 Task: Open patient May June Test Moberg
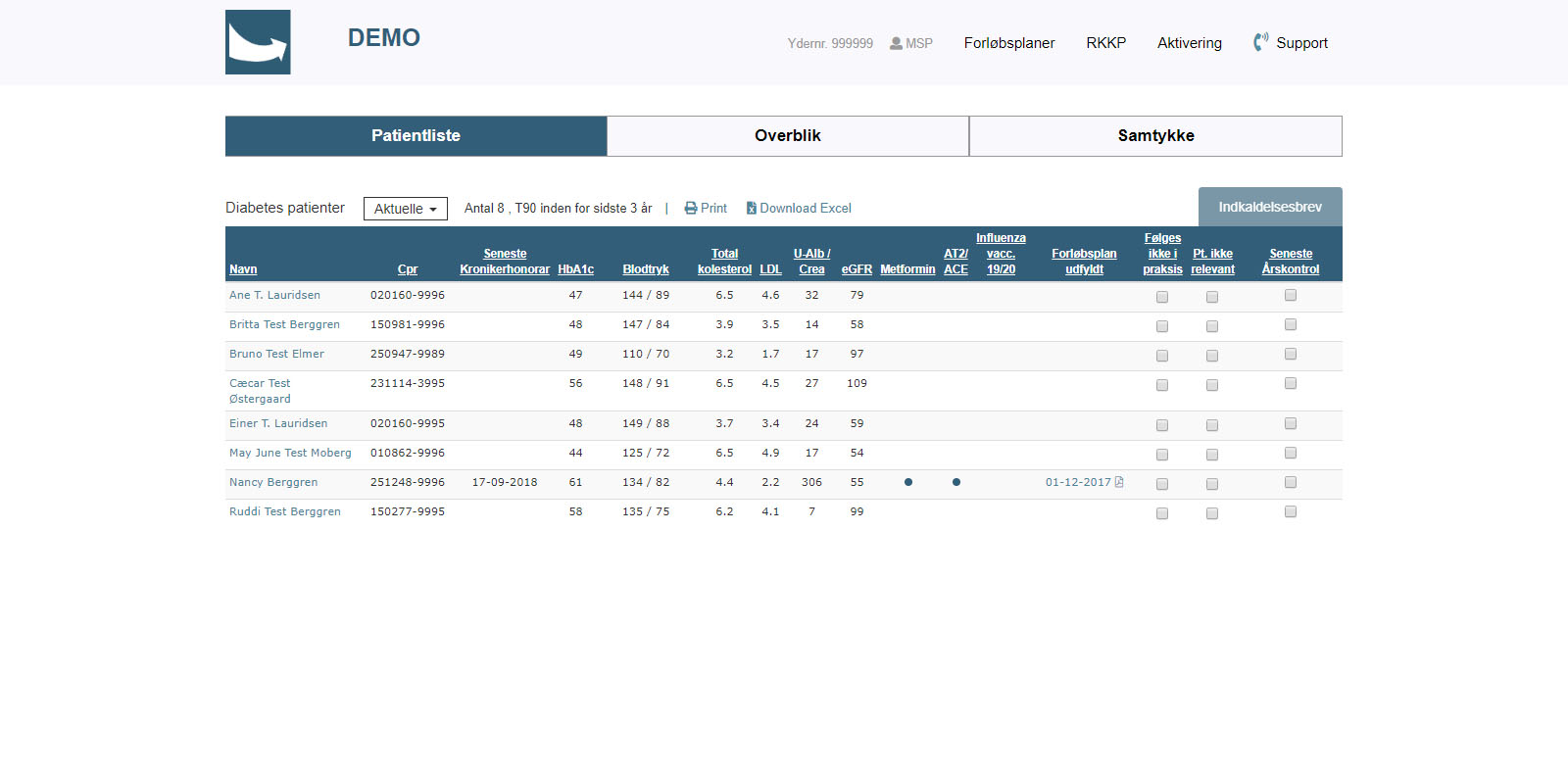(x=290, y=453)
